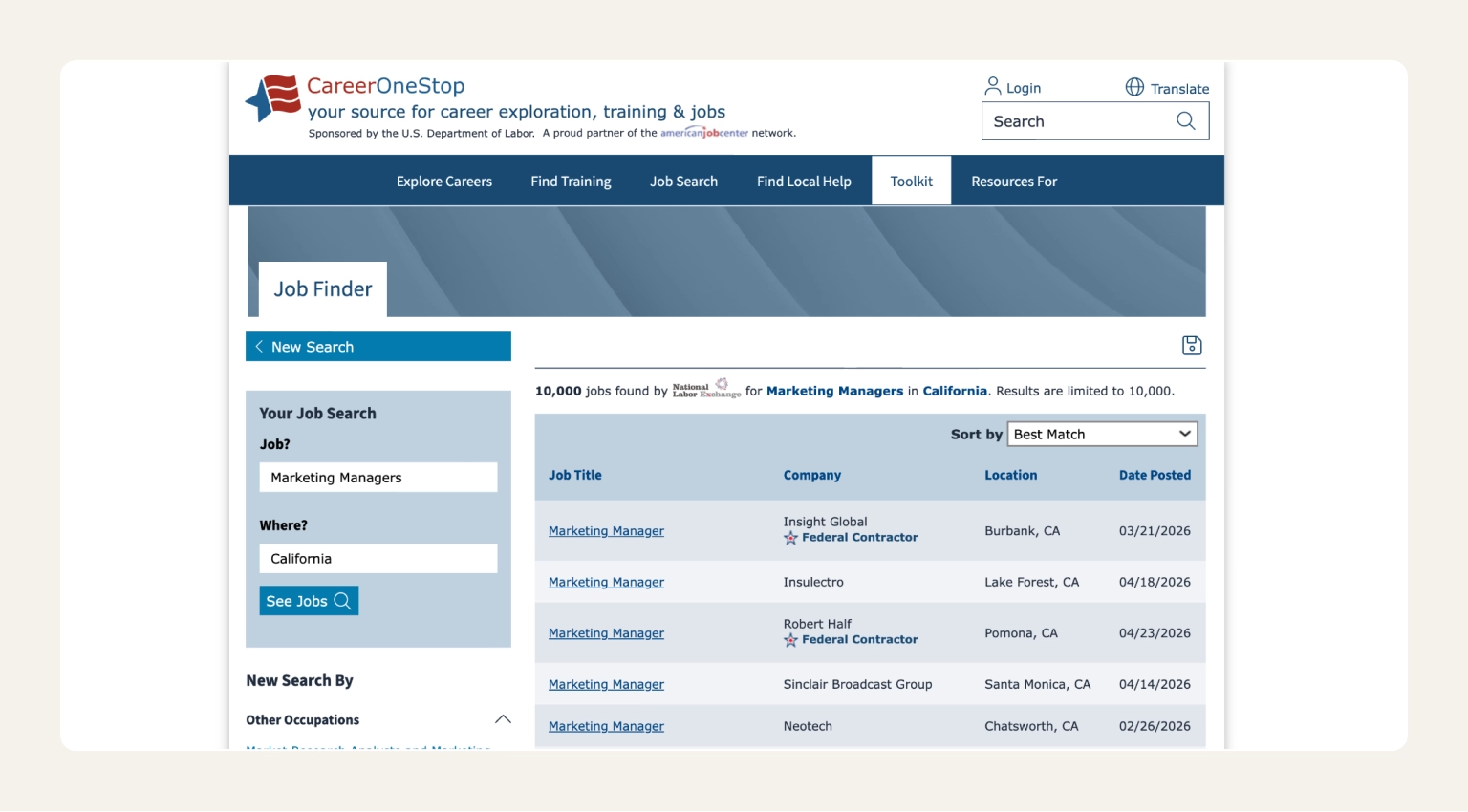Open the Robert Half Marketing Manager job link
The image size is (1468, 812).
click(606, 633)
